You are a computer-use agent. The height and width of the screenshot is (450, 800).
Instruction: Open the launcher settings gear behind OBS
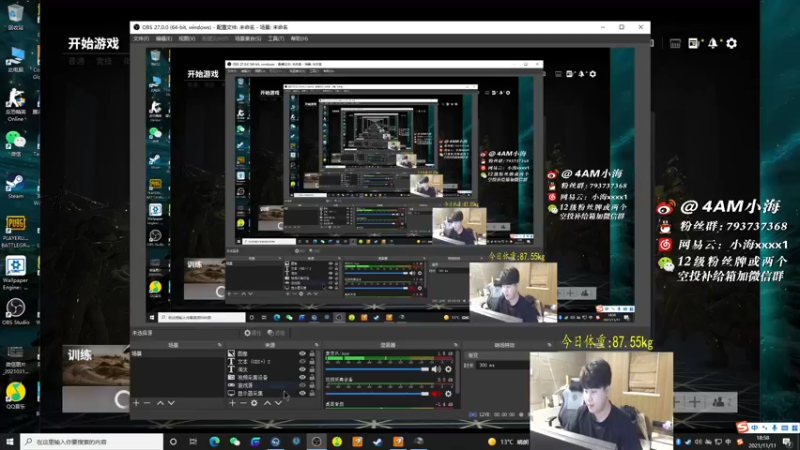click(731, 43)
